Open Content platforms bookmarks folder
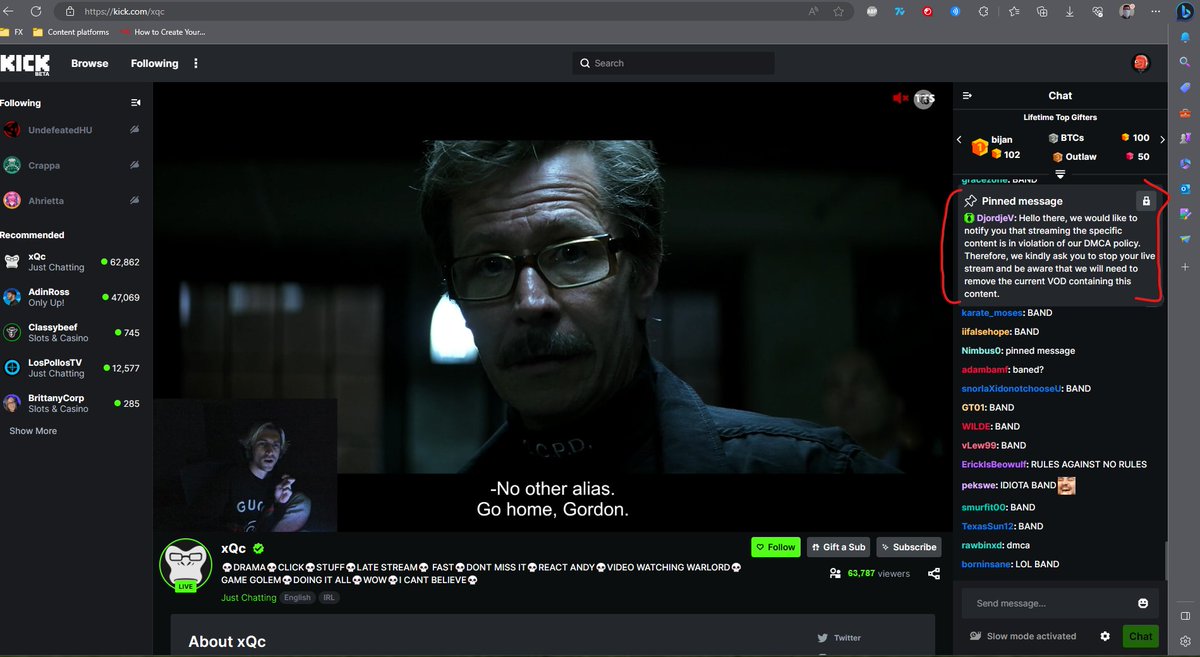 pyautogui.click(x=69, y=32)
